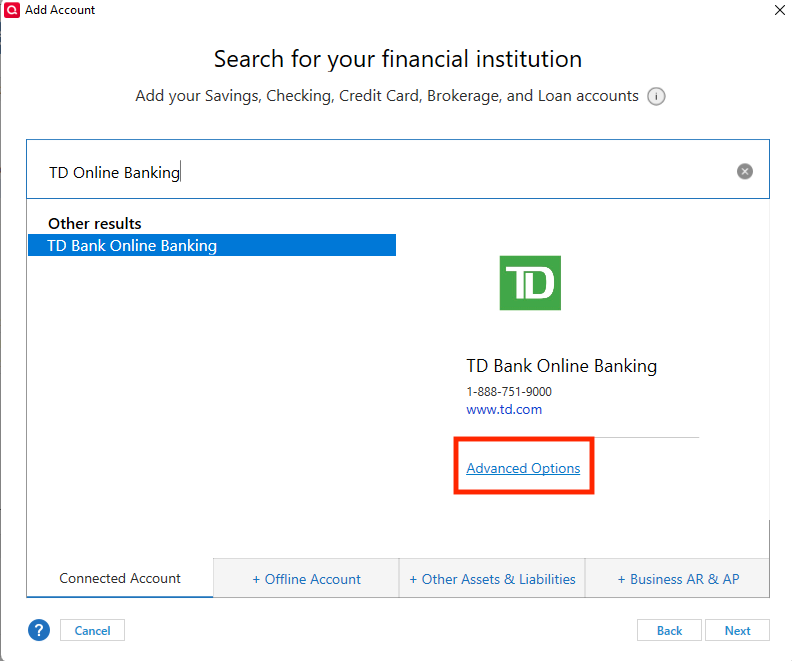Click the phone number 1-888-751-9000

(x=509, y=391)
